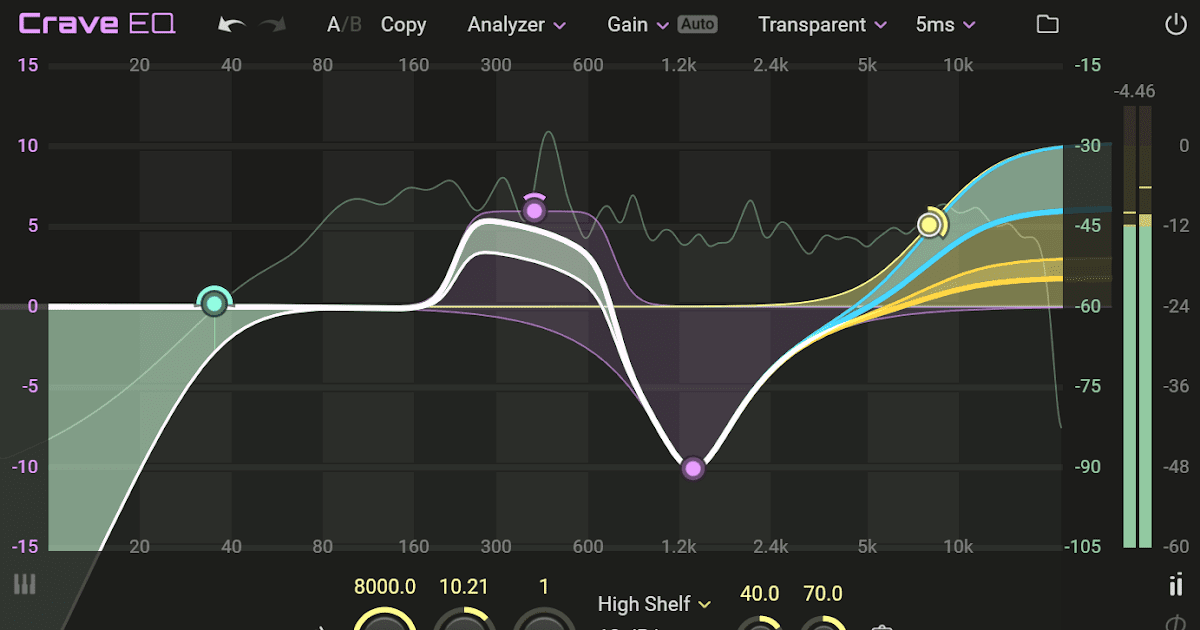This screenshot has height=630, width=1200.
Task: Click the power bypass icon top right
Action: point(1176,24)
